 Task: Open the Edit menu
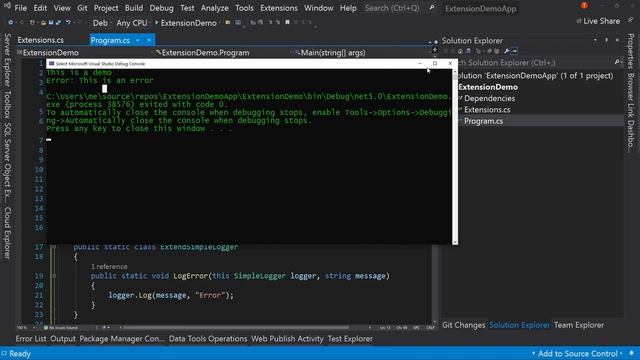pos(40,8)
